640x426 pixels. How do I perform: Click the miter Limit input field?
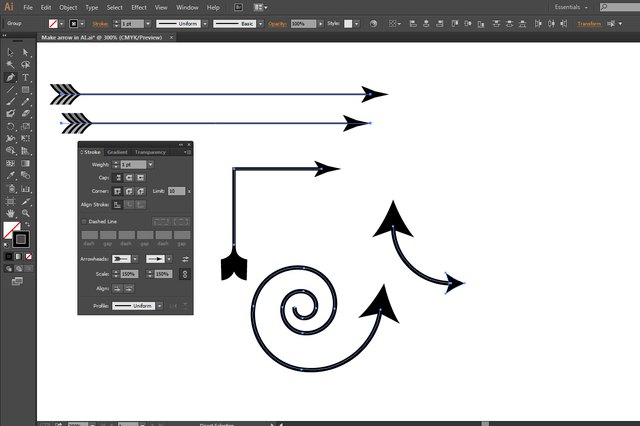(175, 190)
